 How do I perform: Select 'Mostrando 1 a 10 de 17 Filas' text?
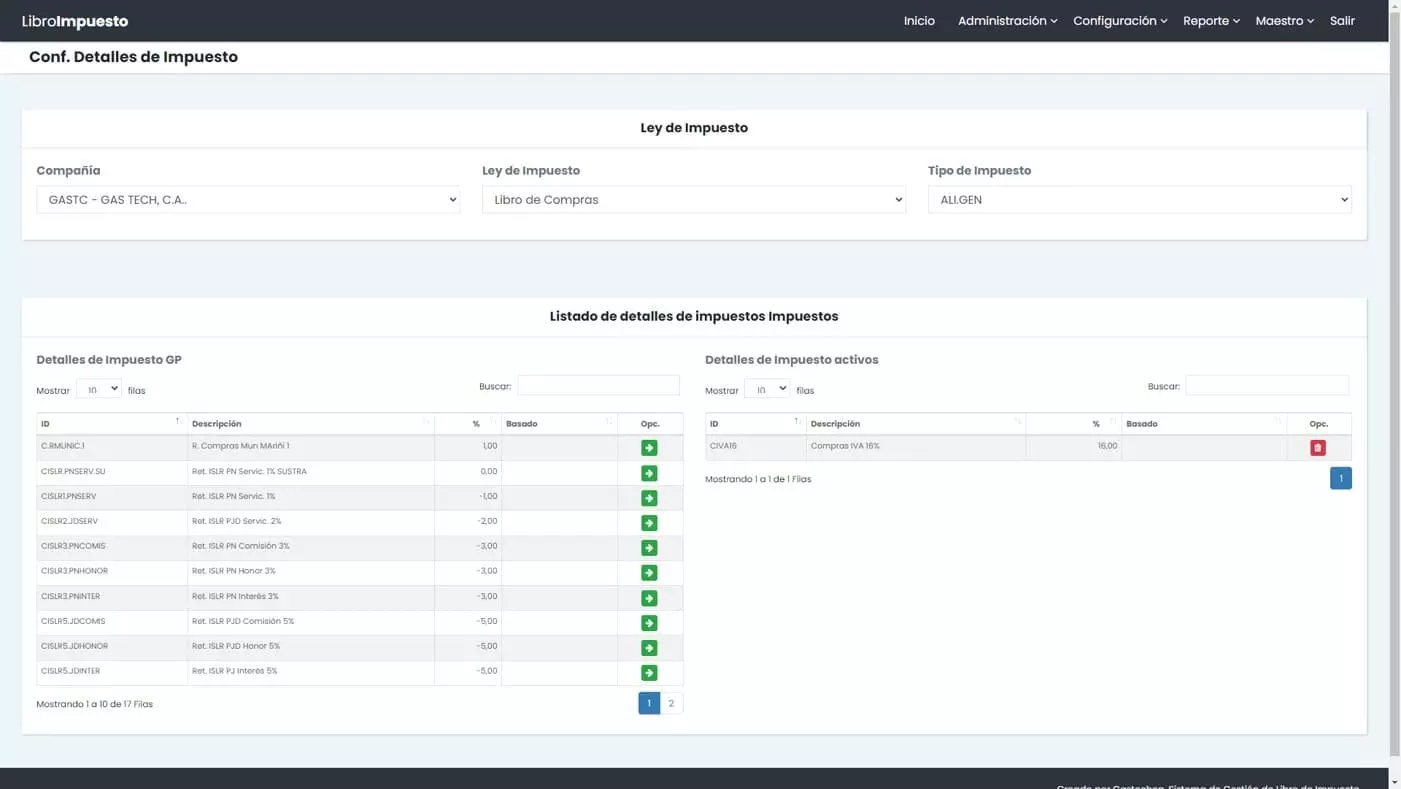(95, 704)
